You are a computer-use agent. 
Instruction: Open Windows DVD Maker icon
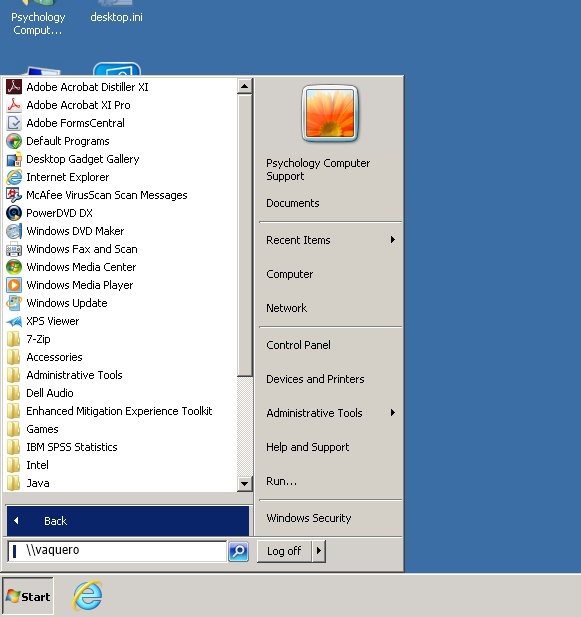[14, 231]
